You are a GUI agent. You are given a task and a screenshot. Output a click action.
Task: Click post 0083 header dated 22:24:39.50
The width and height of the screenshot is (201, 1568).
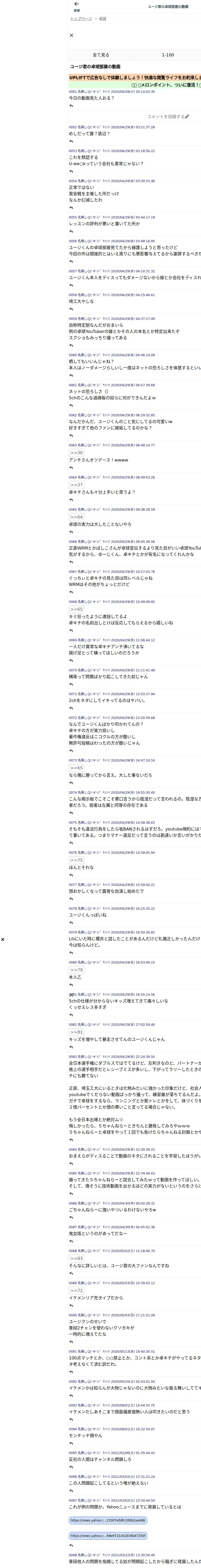112,1057
